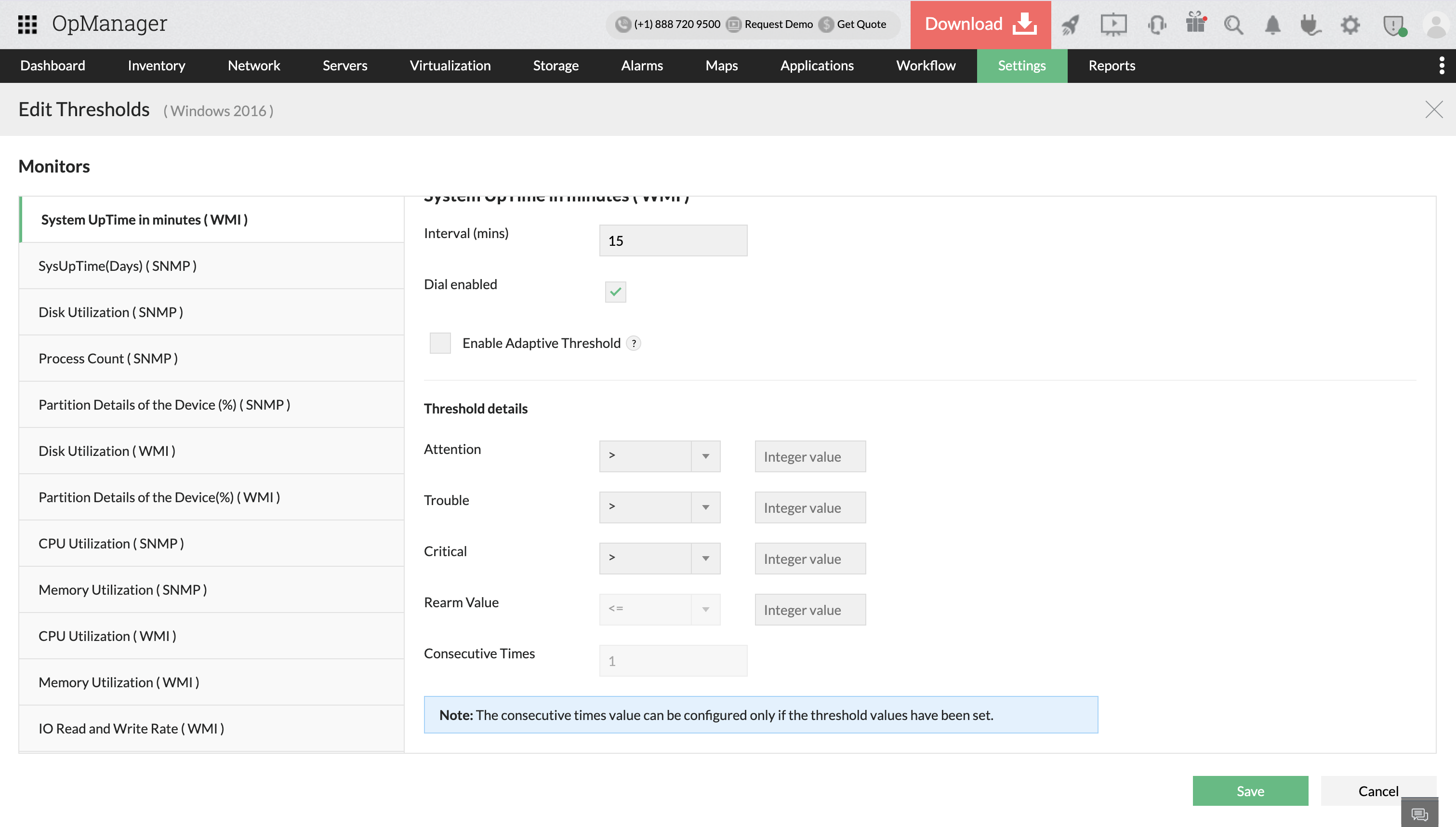Uncheck the Dial enabled checkbox

[615, 292]
